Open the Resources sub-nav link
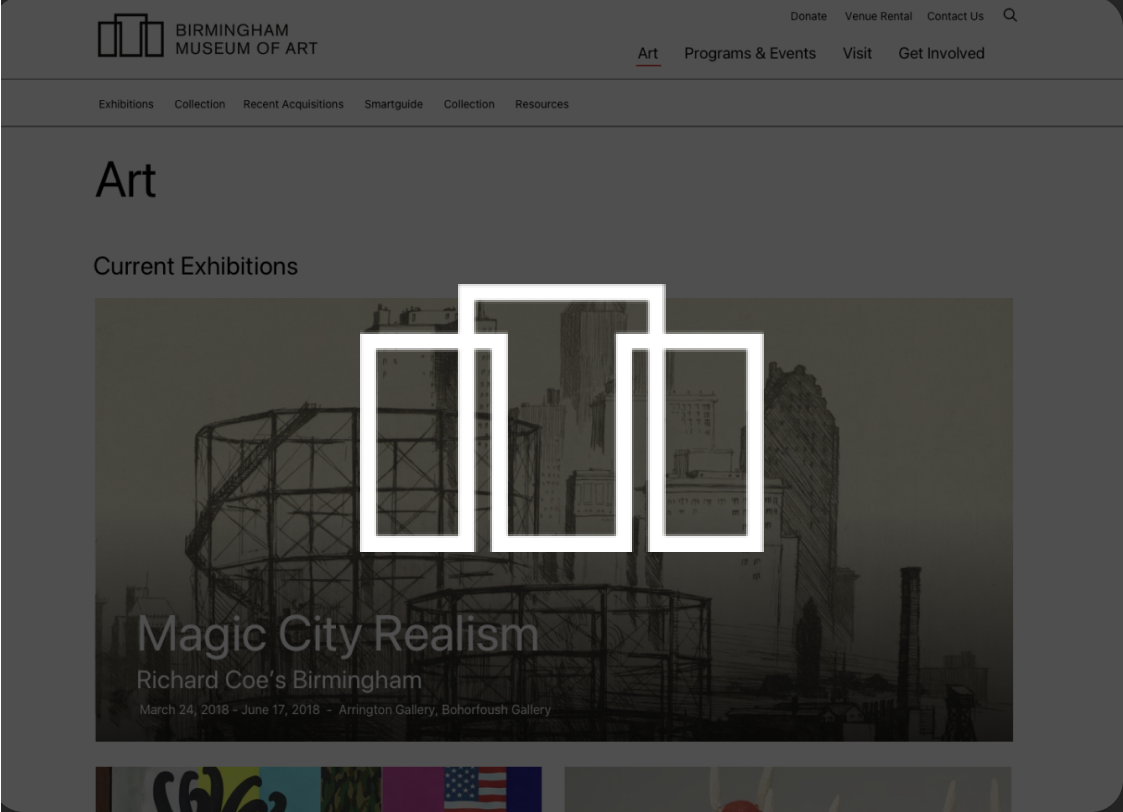 pyautogui.click(x=541, y=104)
